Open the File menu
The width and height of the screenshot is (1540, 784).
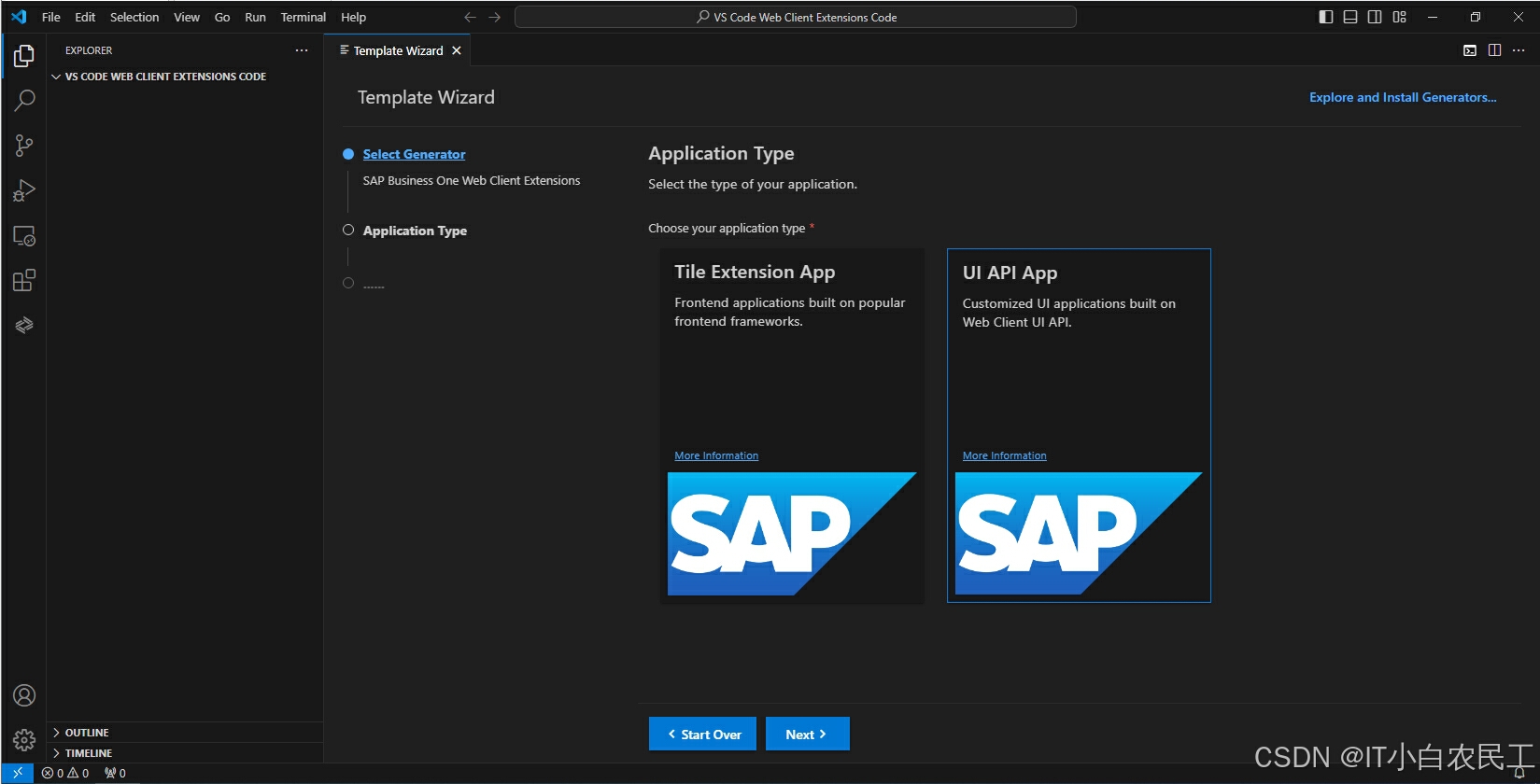[51, 17]
